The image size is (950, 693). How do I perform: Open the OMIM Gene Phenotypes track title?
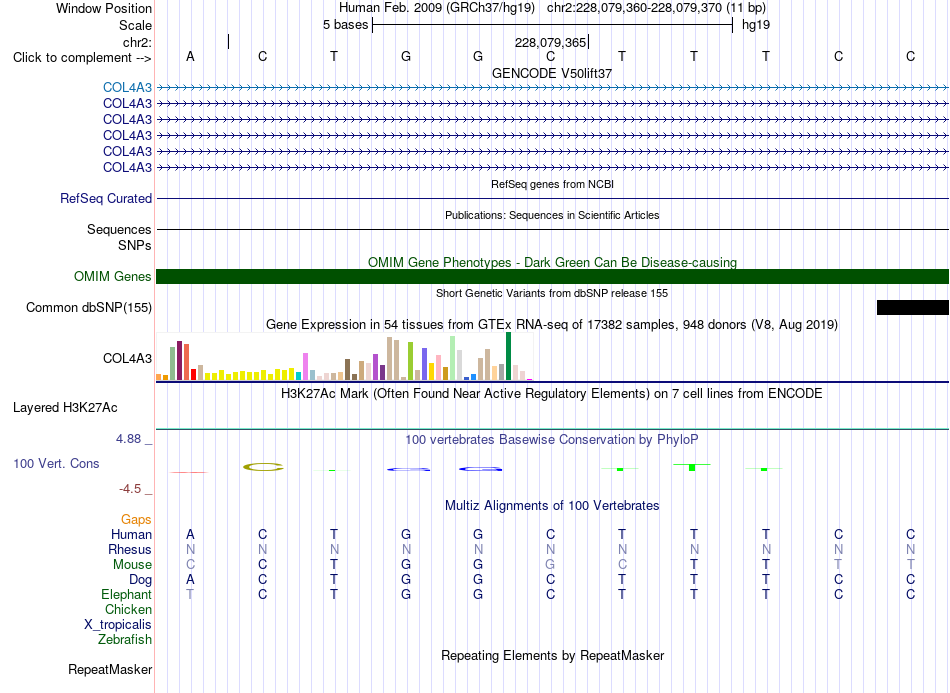pyautogui.click(x=552, y=262)
